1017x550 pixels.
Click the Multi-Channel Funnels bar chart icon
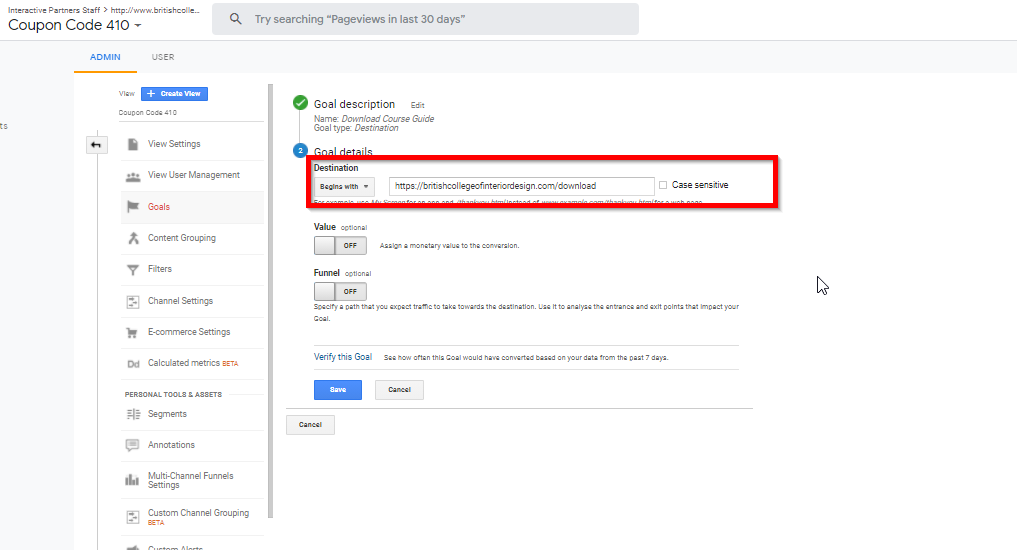(132, 480)
